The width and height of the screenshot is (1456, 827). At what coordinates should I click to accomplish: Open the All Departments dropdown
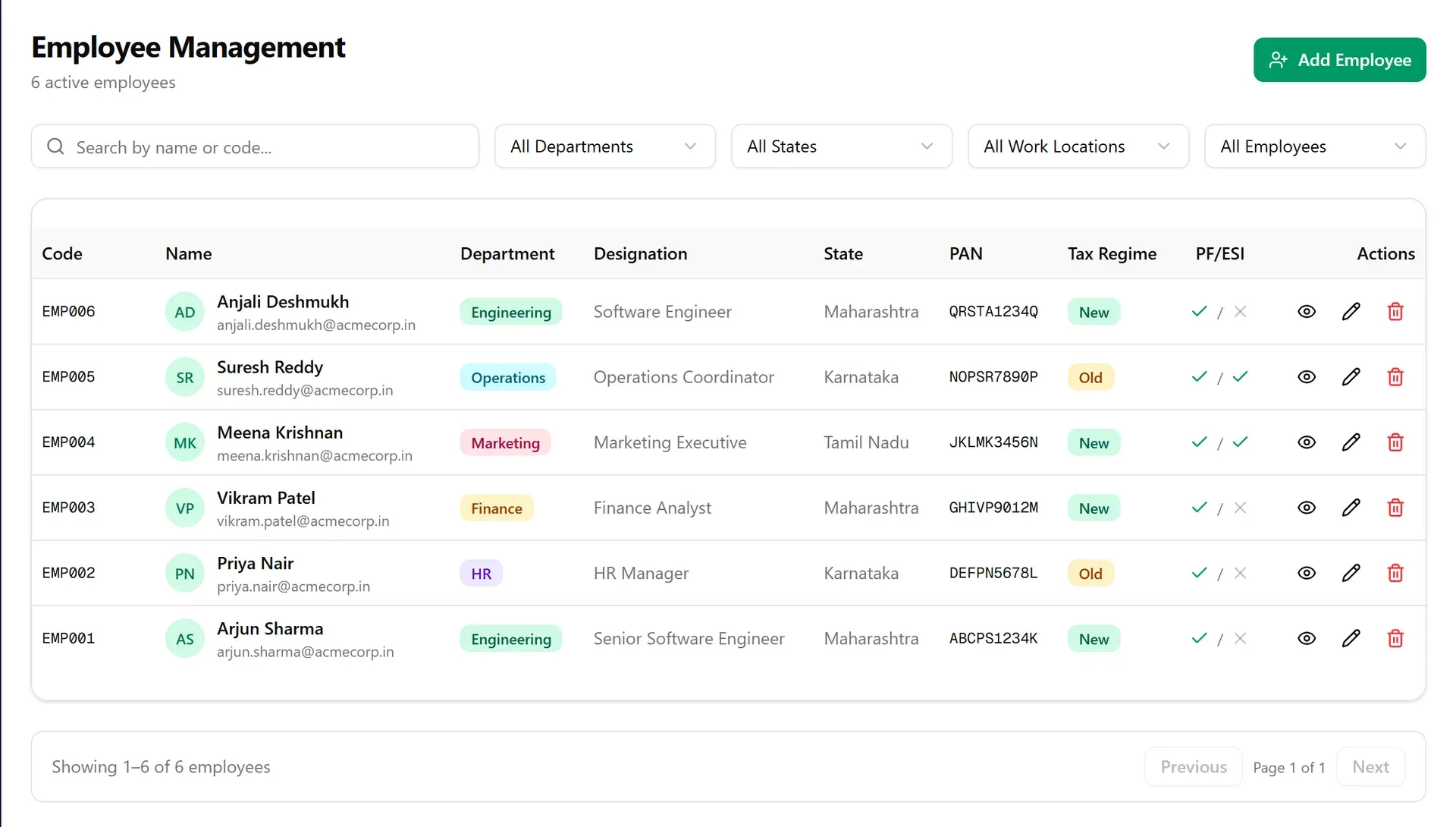point(604,146)
